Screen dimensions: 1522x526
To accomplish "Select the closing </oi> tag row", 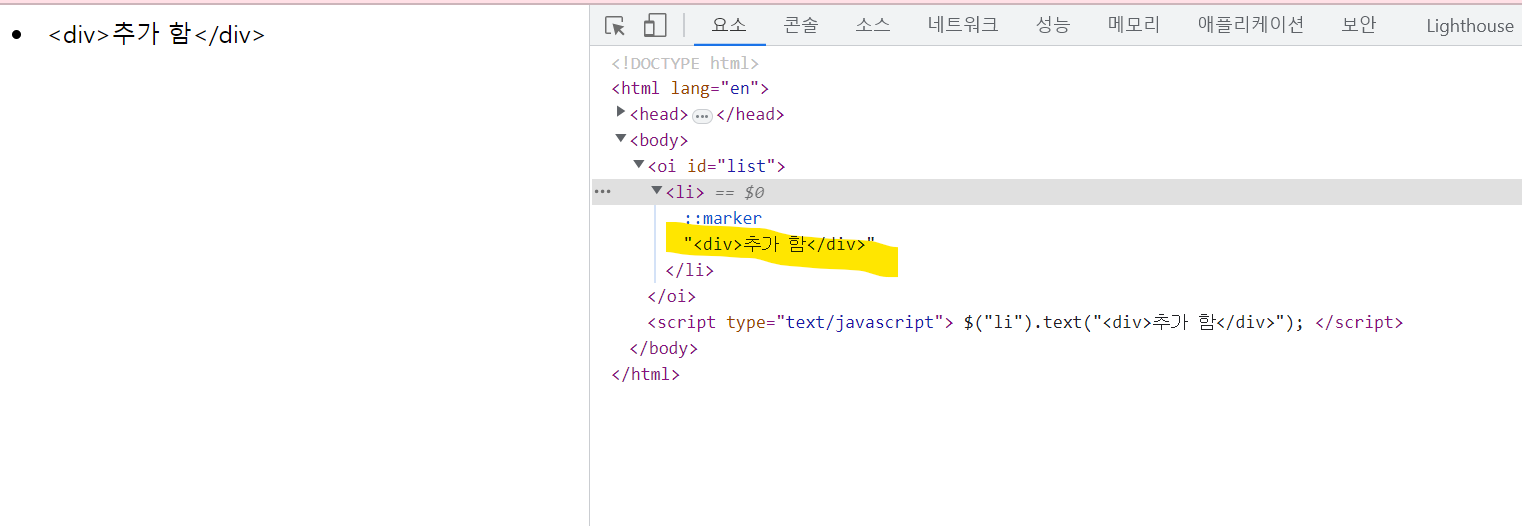I will [x=672, y=296].
